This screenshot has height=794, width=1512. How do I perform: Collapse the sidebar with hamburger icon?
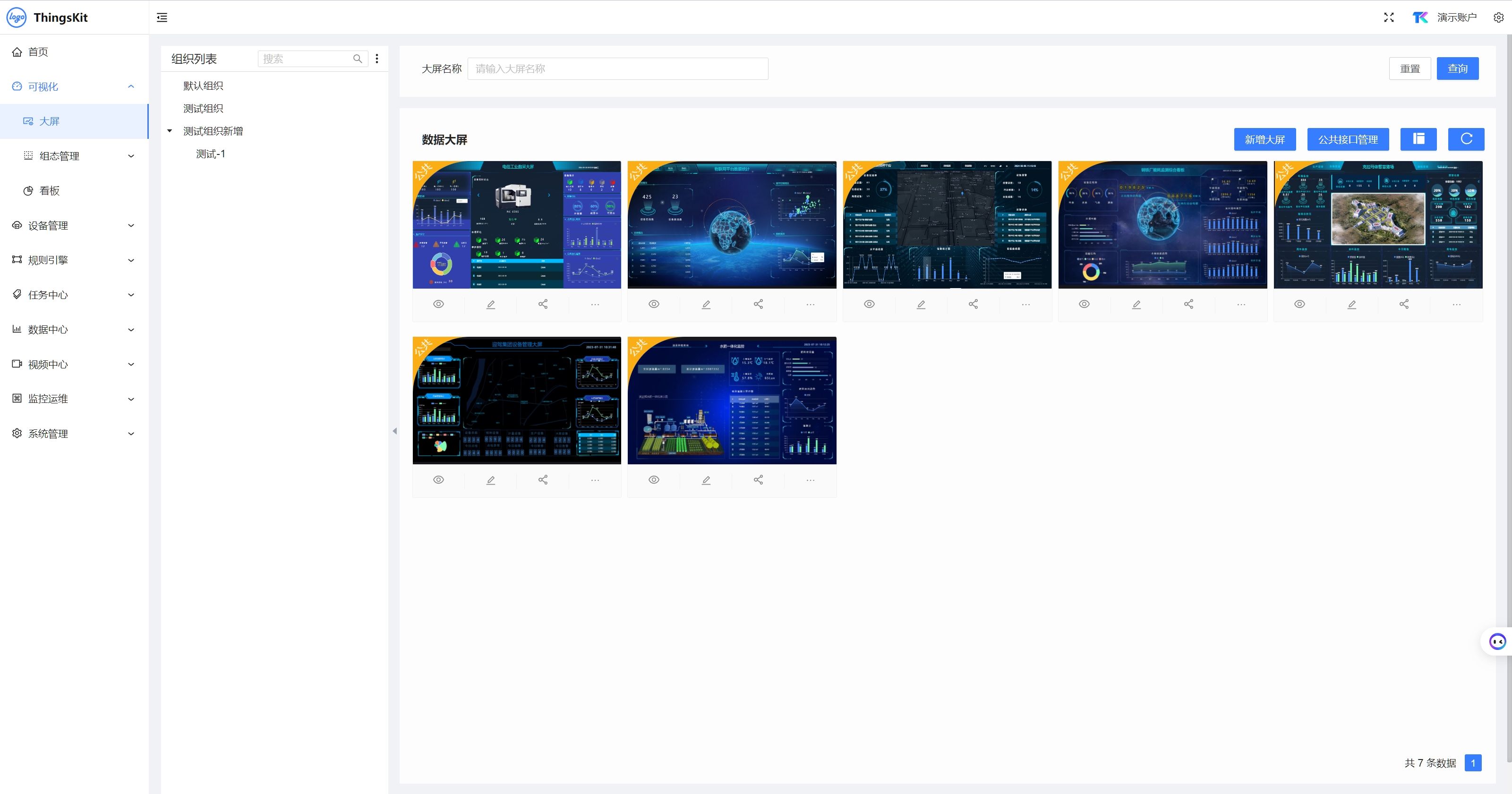coord(162,17)
